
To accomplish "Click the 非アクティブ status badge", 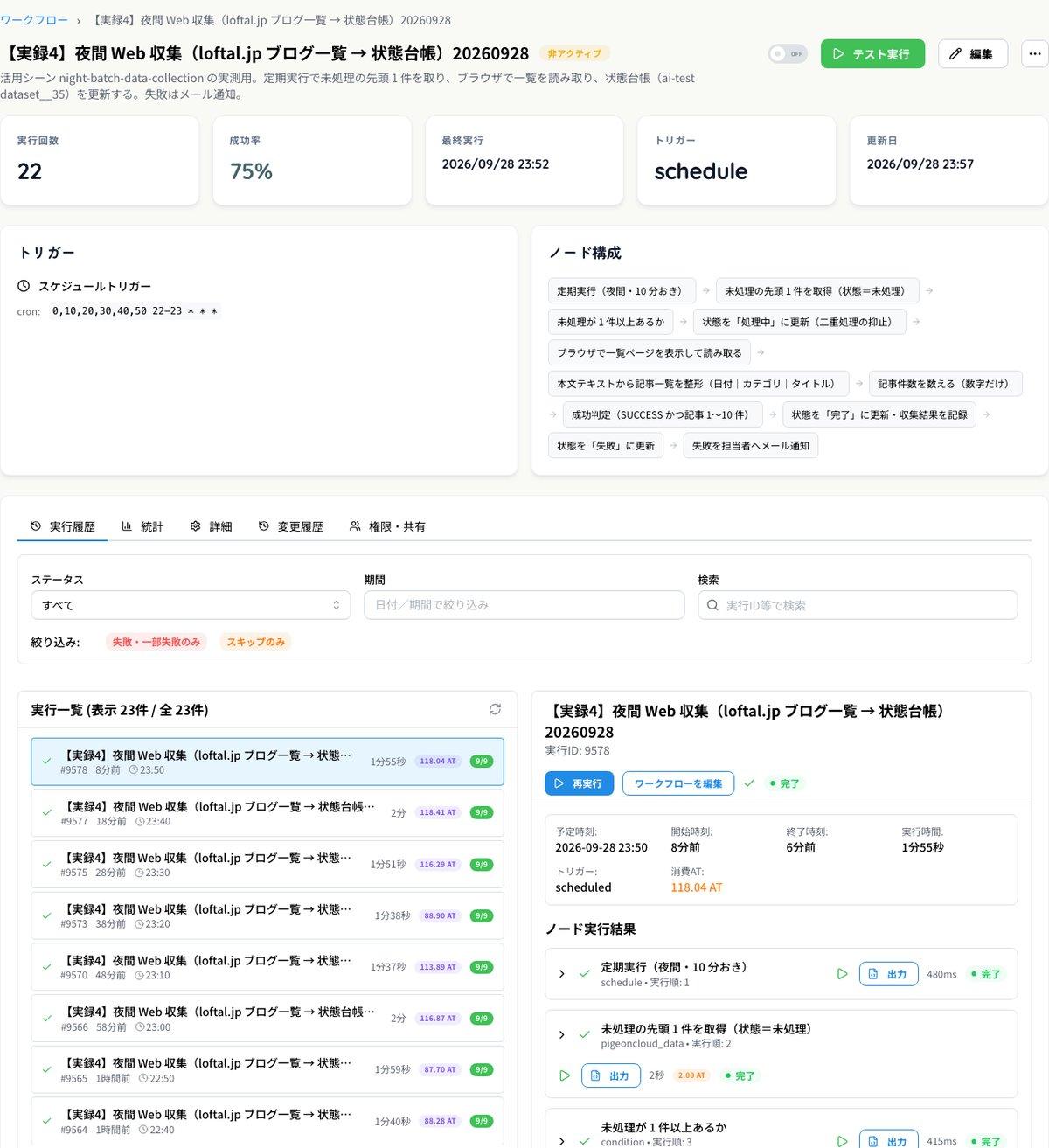I will (574, 54).
